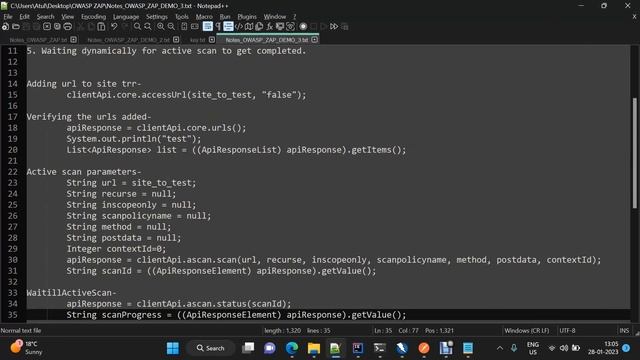Click the Save Recorded Macro toolbar icon
The width and height of the screenshot is (640, 360).
344,27
